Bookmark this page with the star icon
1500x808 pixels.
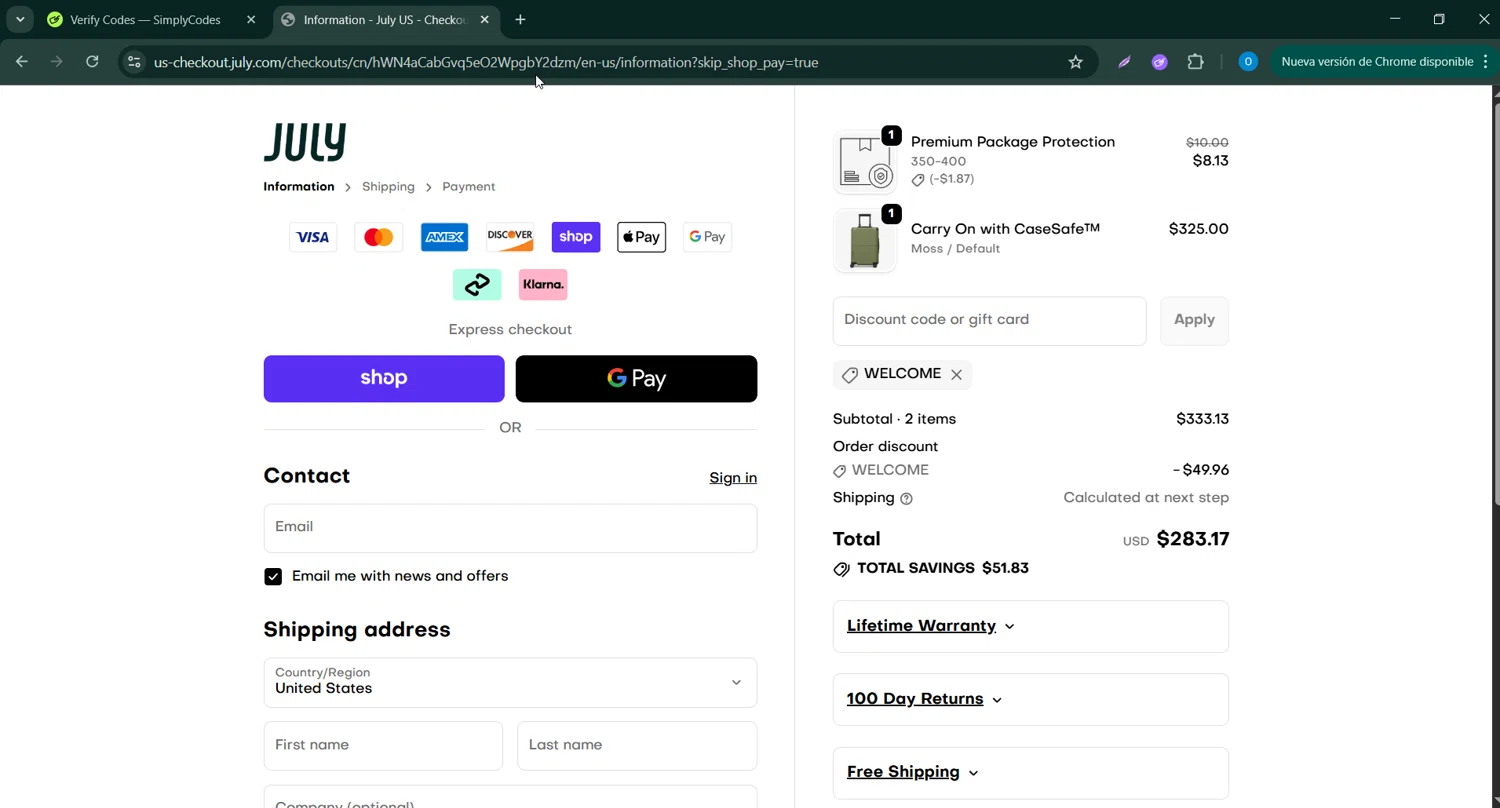1076,62
